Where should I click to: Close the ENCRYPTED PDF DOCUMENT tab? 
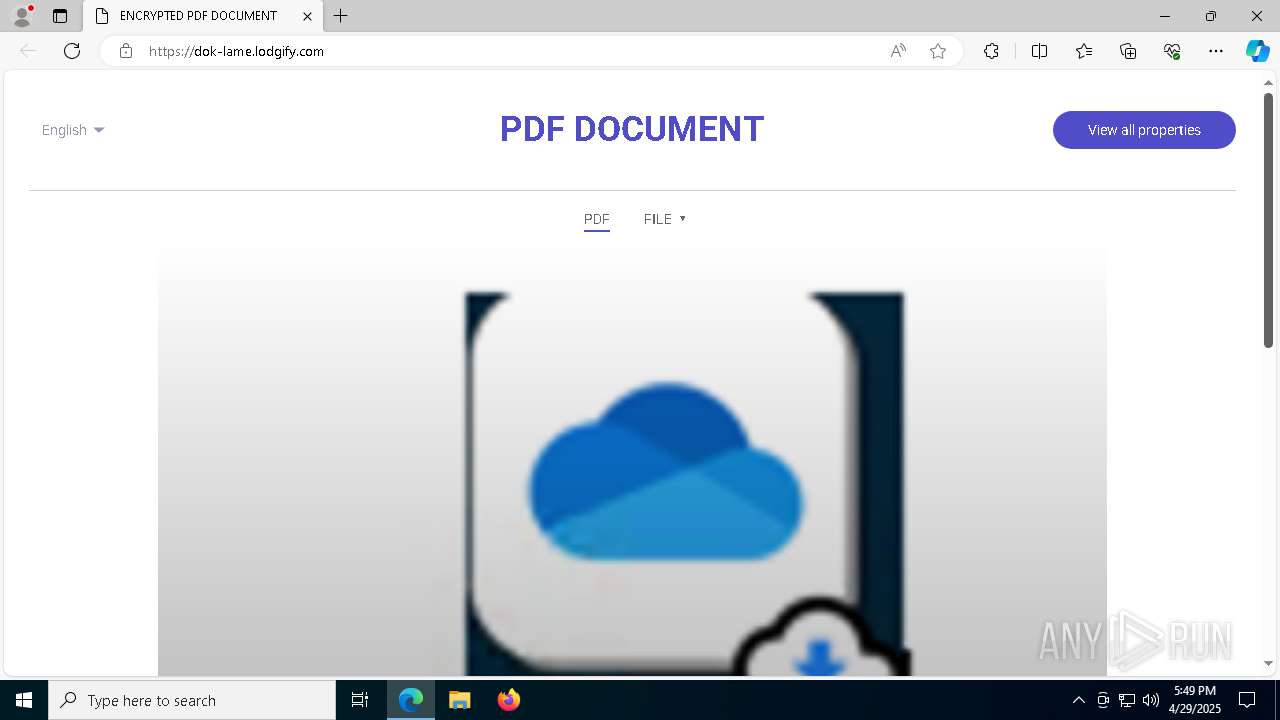pos(308,16)
